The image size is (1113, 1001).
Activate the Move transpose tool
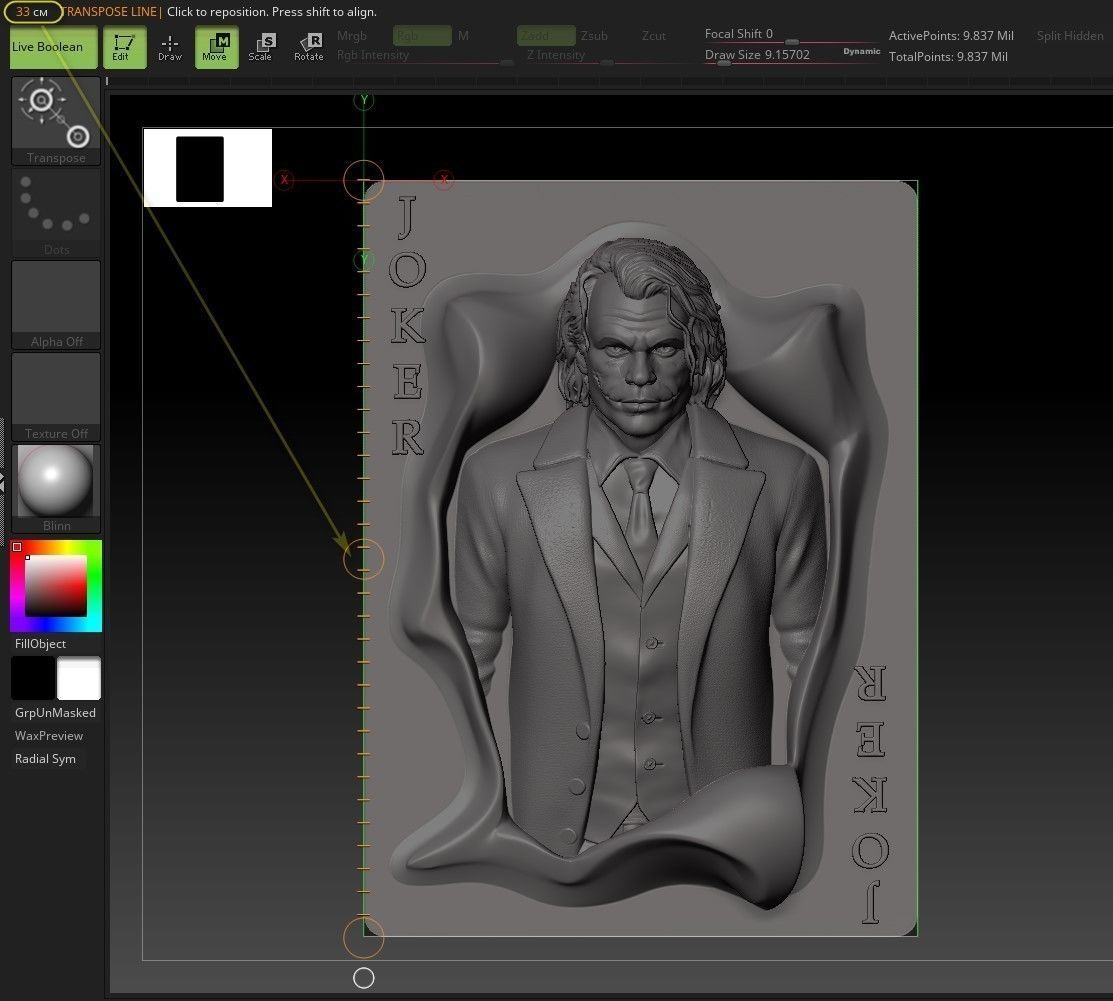[216, 48]
